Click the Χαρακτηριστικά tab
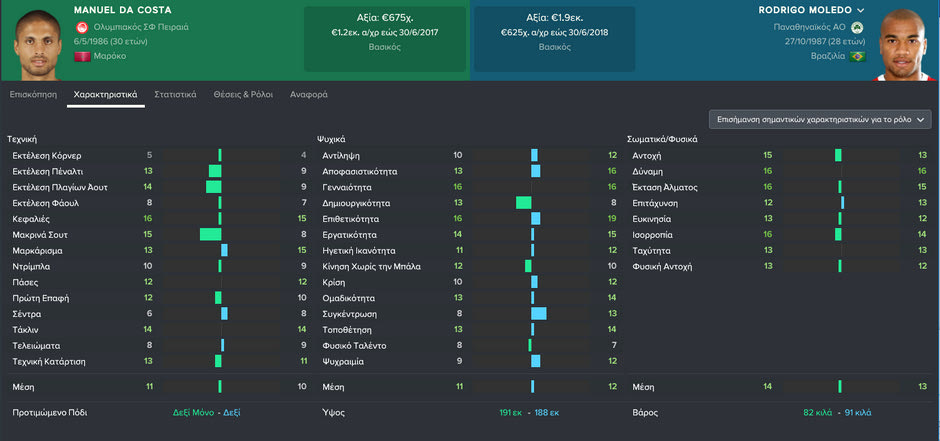The image size is (940, 441). point(105,94)
